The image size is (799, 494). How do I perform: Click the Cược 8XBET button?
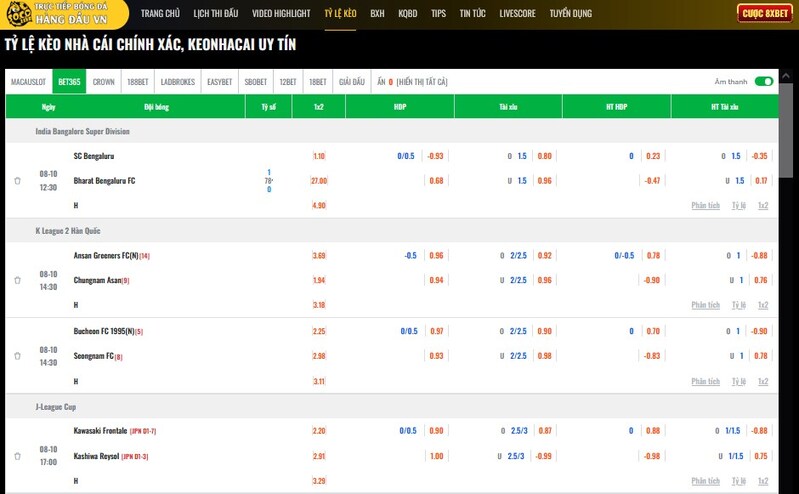(765, 14)
